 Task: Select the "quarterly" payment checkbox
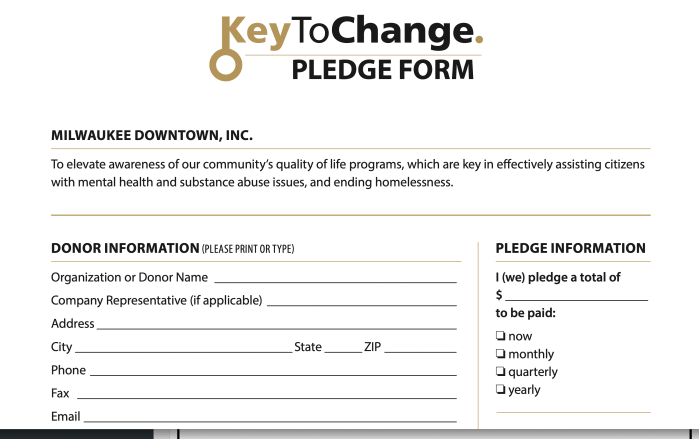point(500,373)
